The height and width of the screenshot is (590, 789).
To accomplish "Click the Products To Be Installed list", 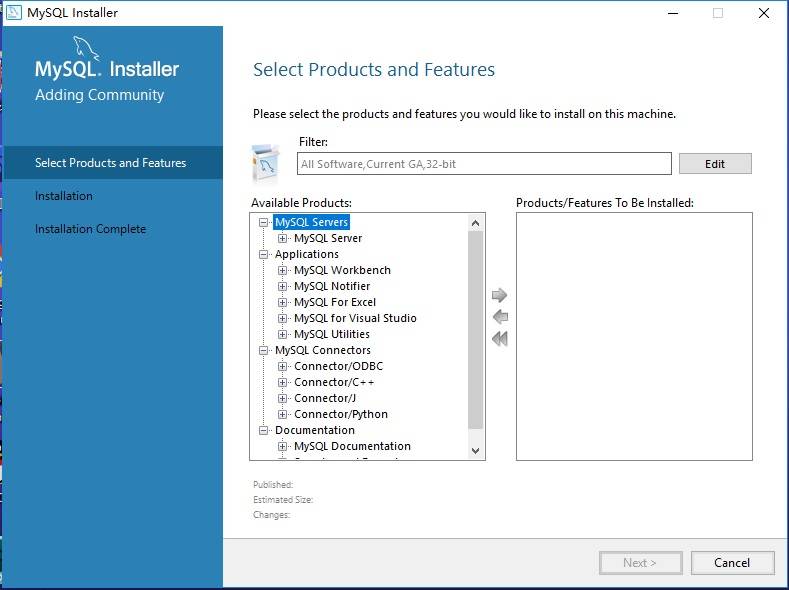I will tap(634, 336).
